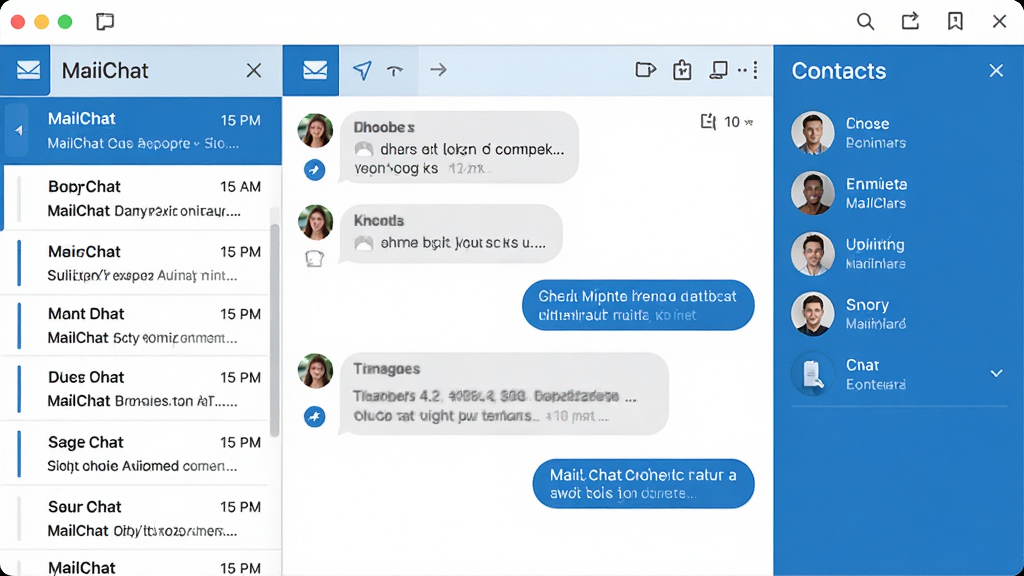
Task: Select contact Enmiieta
Action: [898, 193]
